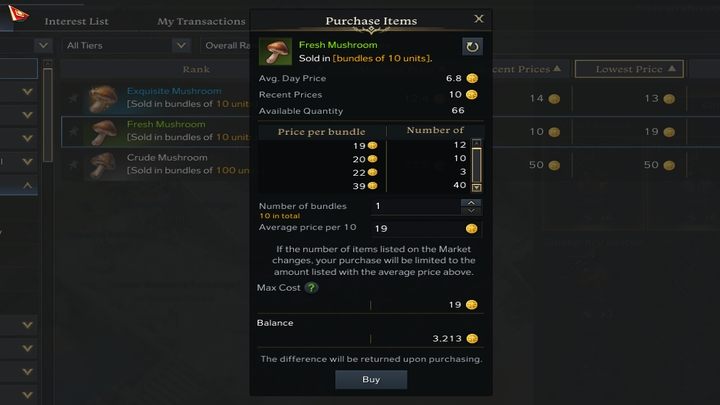Click the Max Cost help question mark
720x405 pixels.
(x=311, y=289)
